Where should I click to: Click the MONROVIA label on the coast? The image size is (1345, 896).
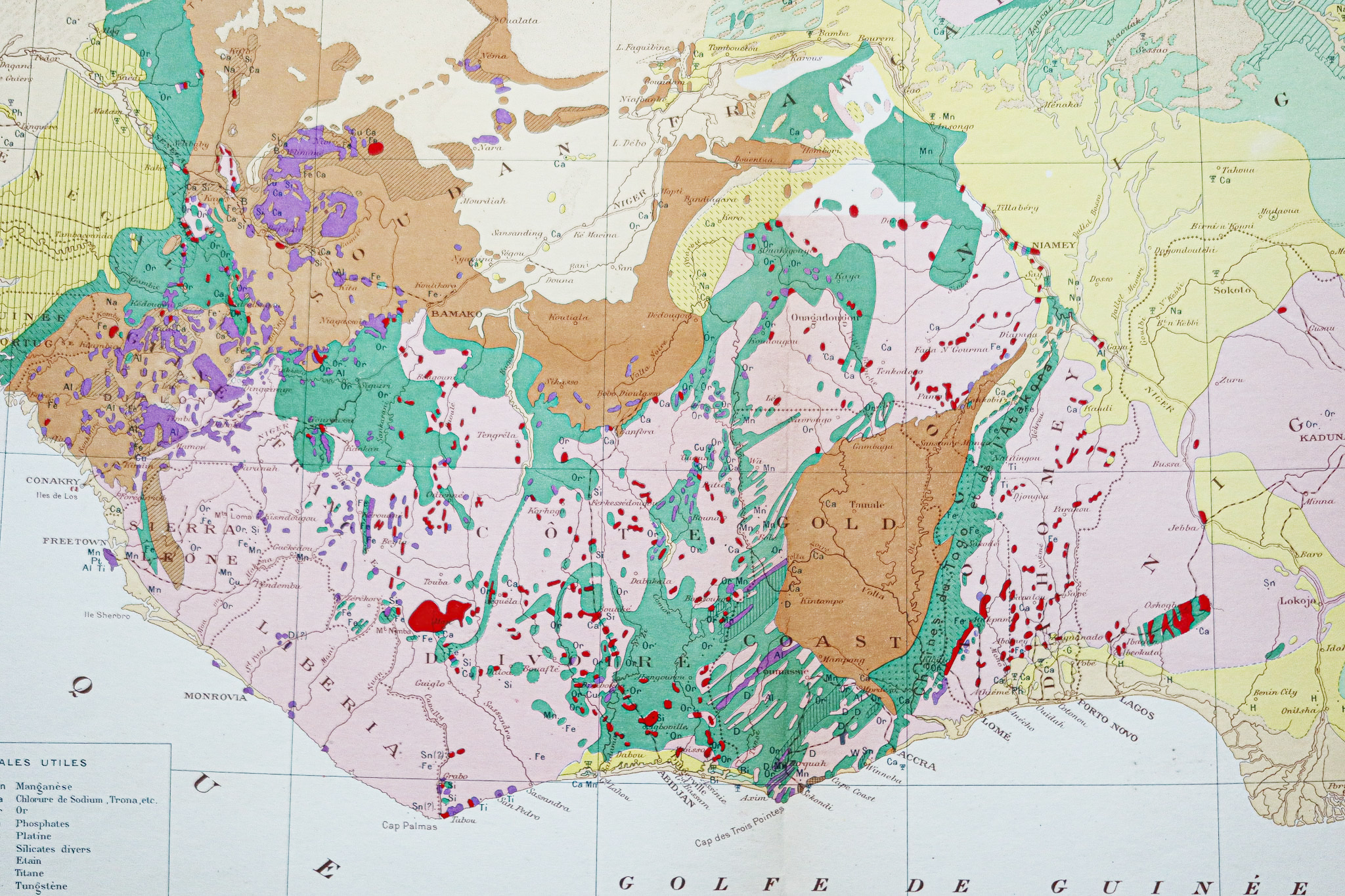215,696
